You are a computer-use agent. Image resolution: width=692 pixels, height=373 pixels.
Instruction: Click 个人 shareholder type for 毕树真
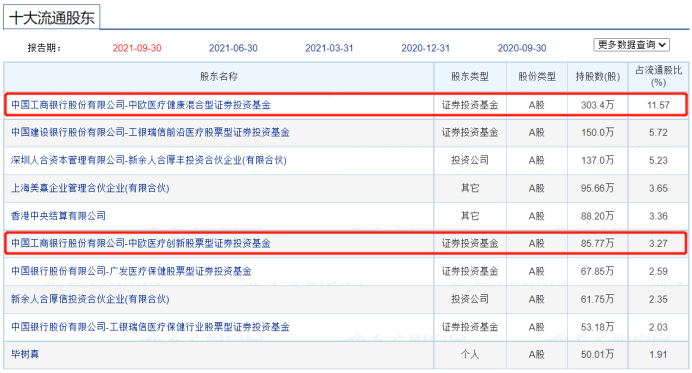pos(470,354)
